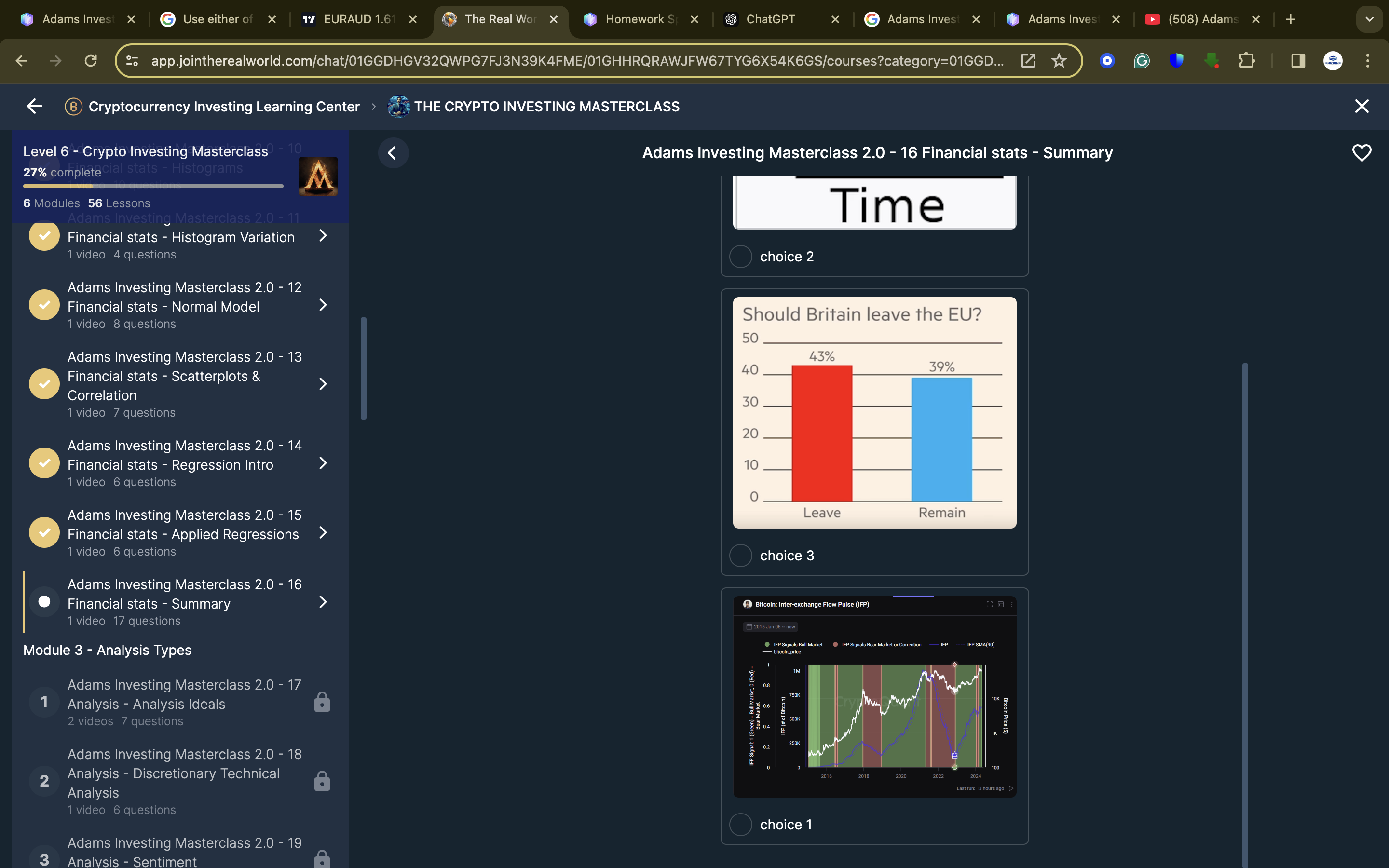Switch to the 'Use either of' Google tab
Image resolution: width=1389 pixels, height=868 pixels.
[x=218, y=19]
